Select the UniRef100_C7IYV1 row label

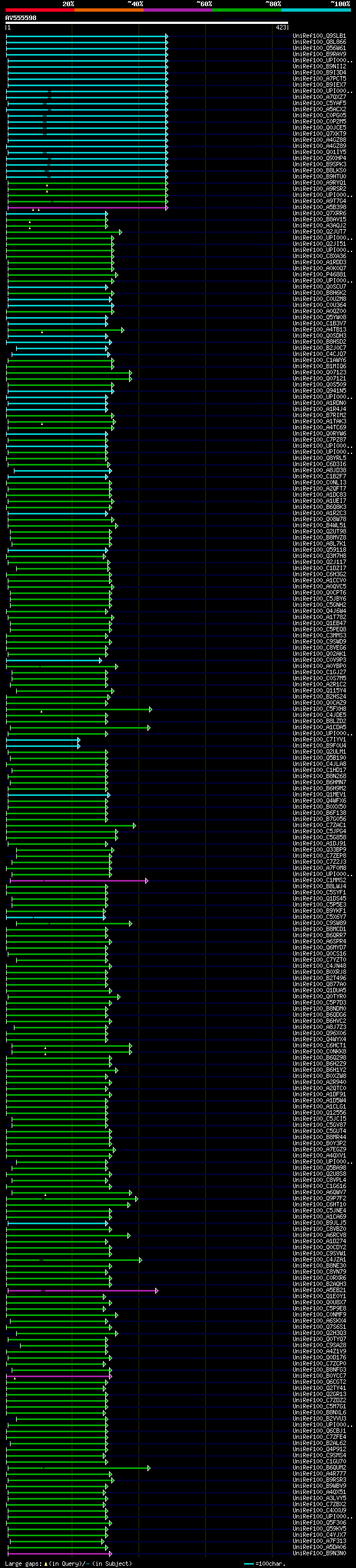point(319,739)
